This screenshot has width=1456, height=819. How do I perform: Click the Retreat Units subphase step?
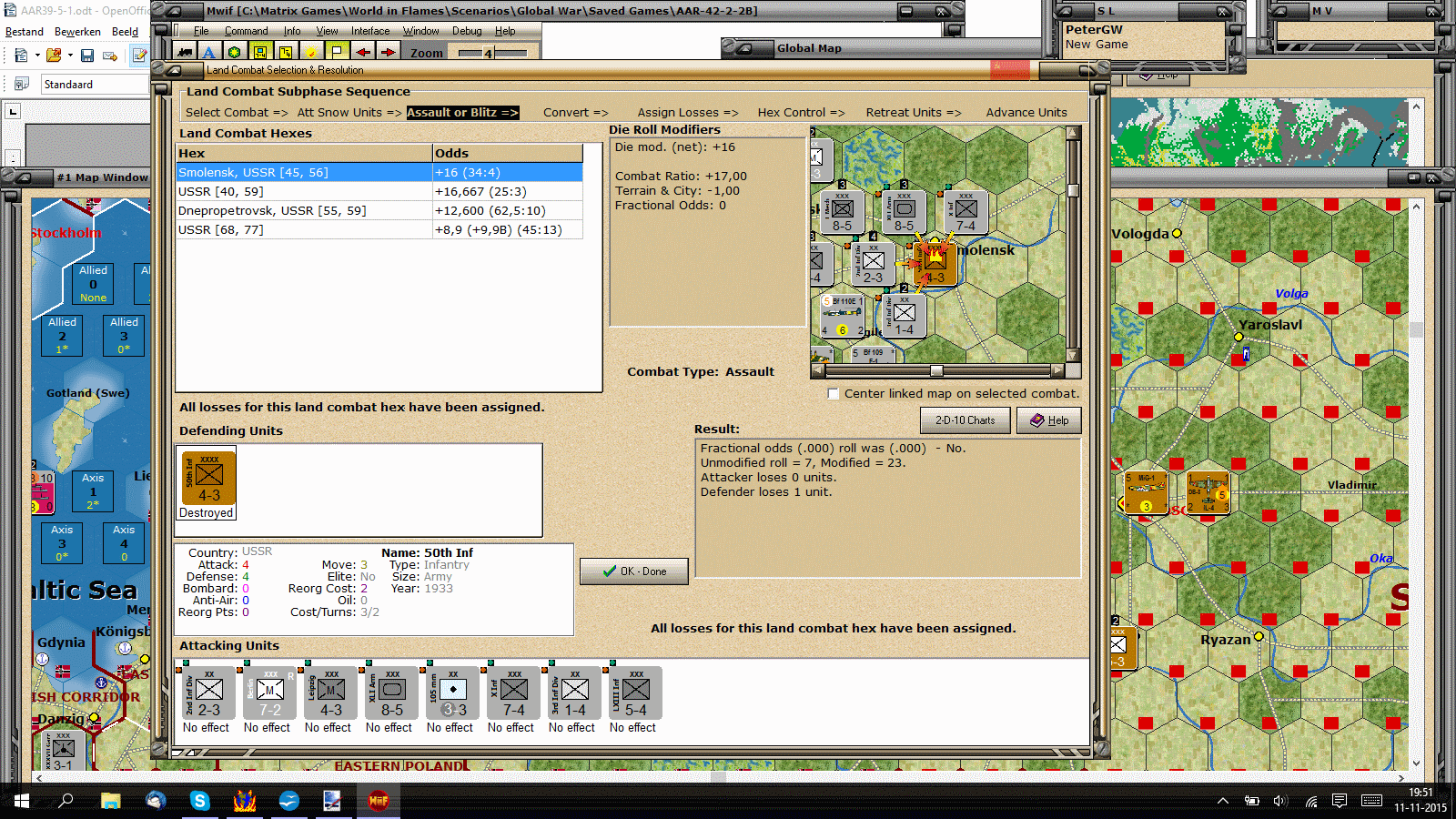914,113
